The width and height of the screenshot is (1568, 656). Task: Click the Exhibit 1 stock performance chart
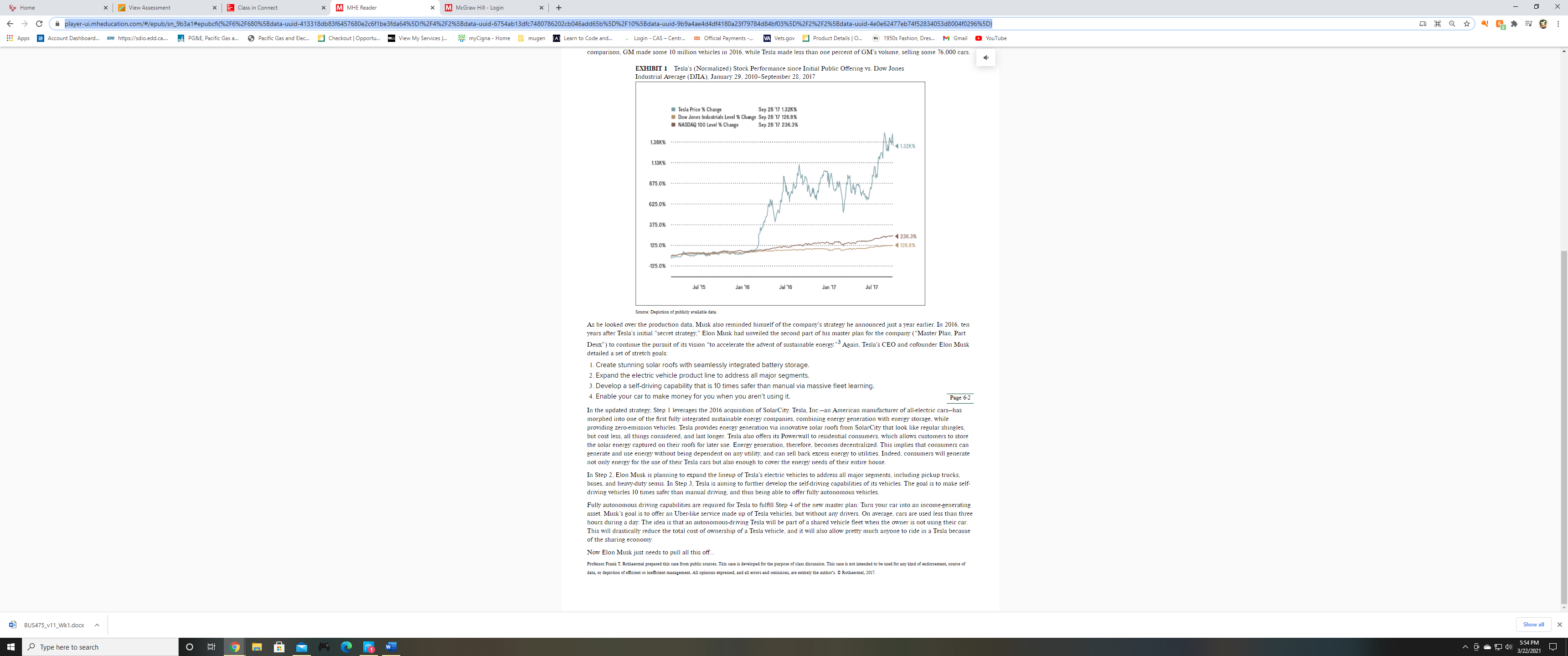click(x=780, y=194)
